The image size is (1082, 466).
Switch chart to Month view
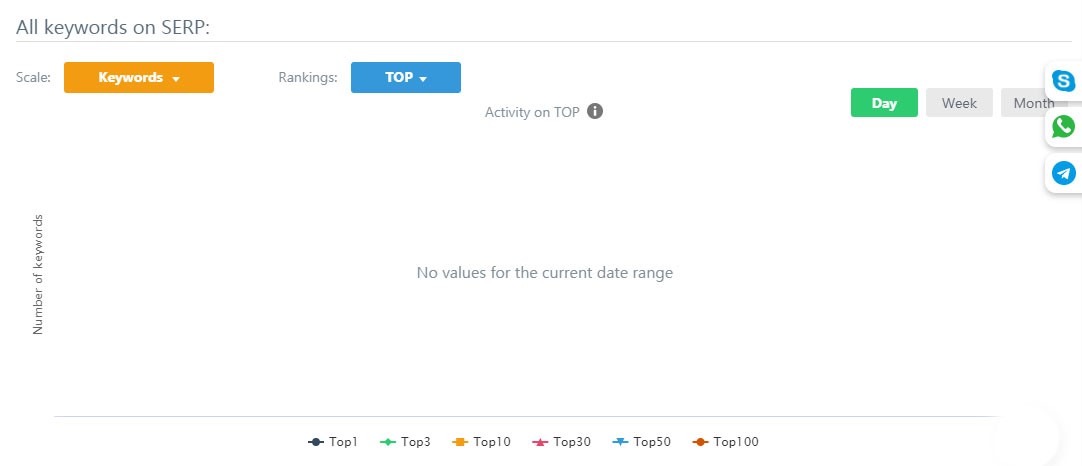pos(1034,103)
